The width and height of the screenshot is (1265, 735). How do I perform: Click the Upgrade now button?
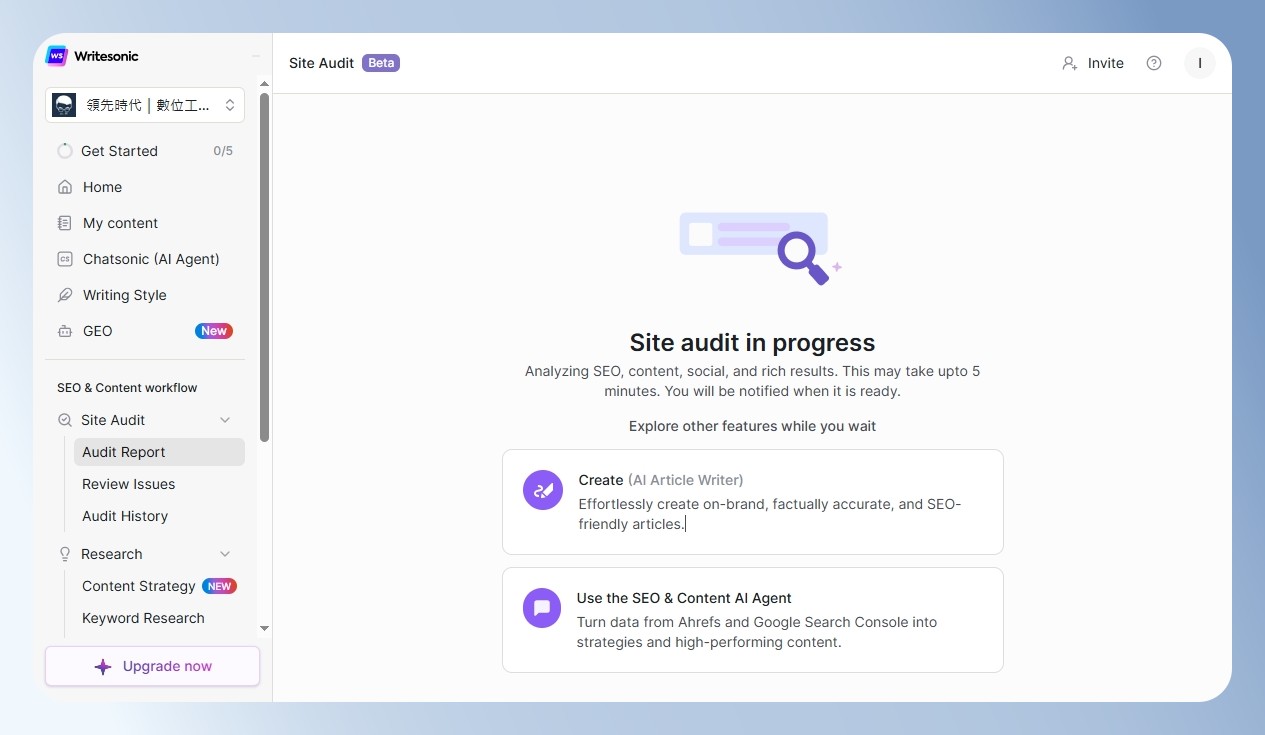coord(152,666)
